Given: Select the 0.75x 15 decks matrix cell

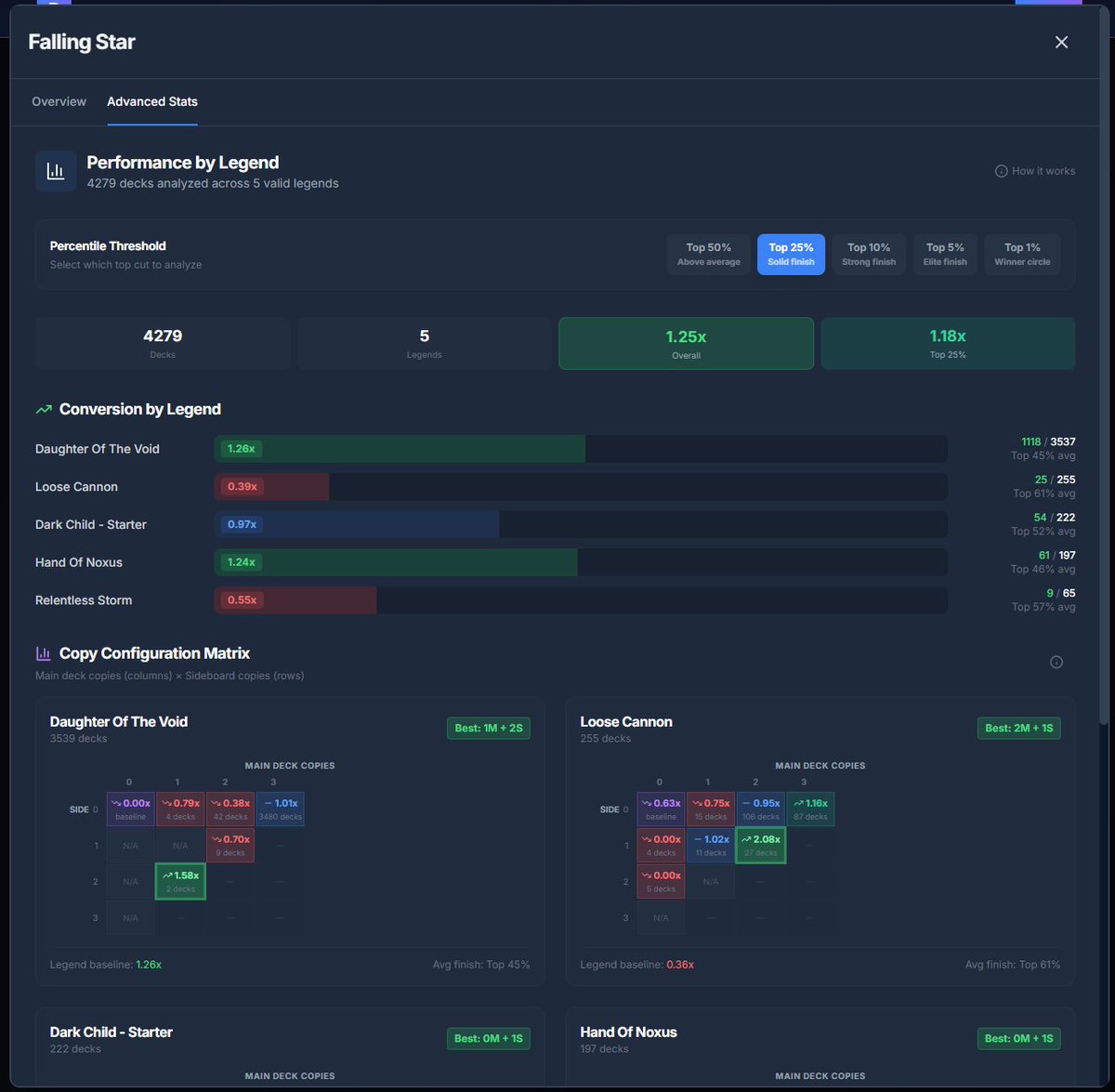Looking at the screenshot, I should (x=711, y=809).
